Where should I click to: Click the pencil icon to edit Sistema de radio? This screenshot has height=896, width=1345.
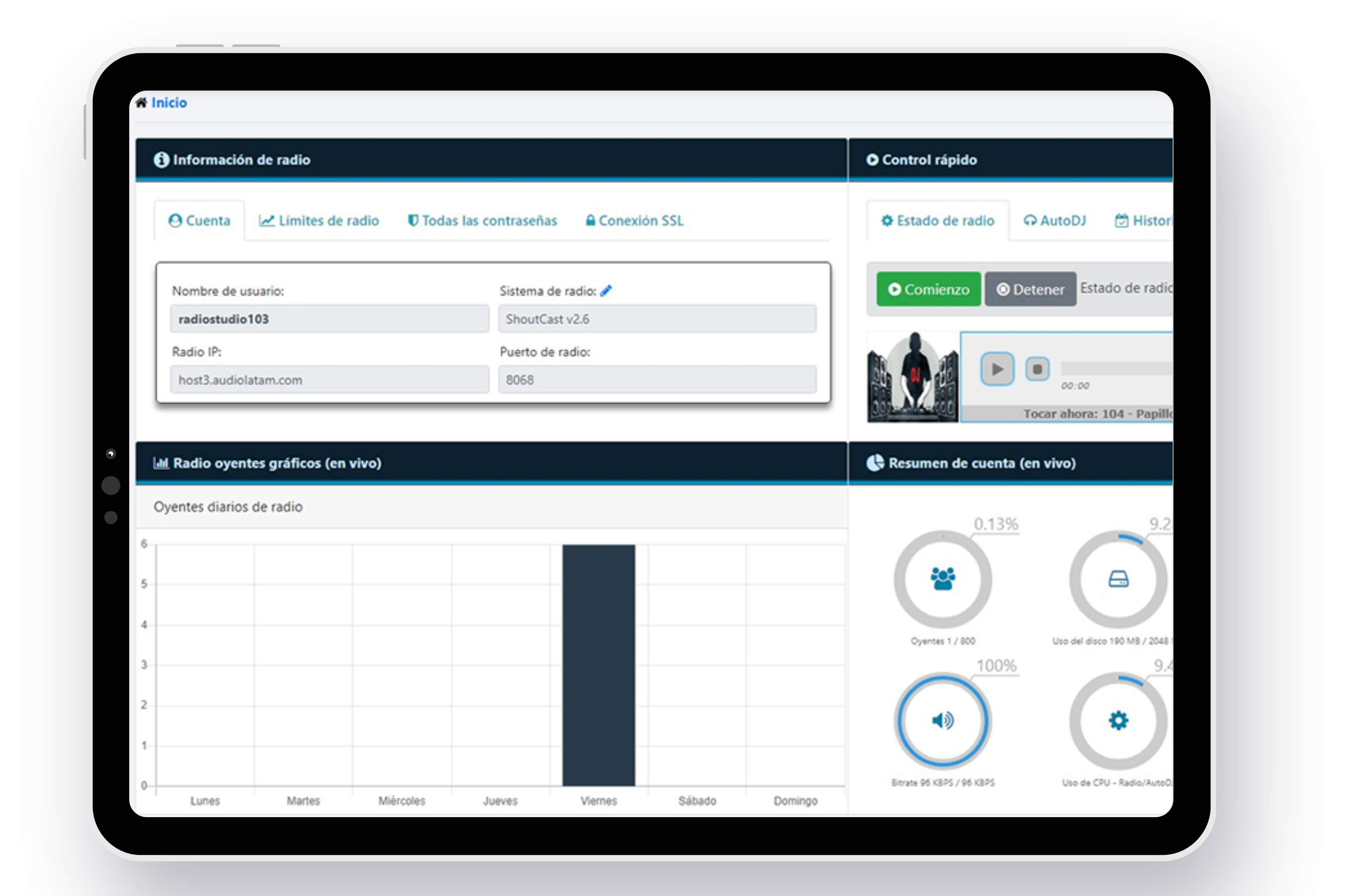coord(607,290)
